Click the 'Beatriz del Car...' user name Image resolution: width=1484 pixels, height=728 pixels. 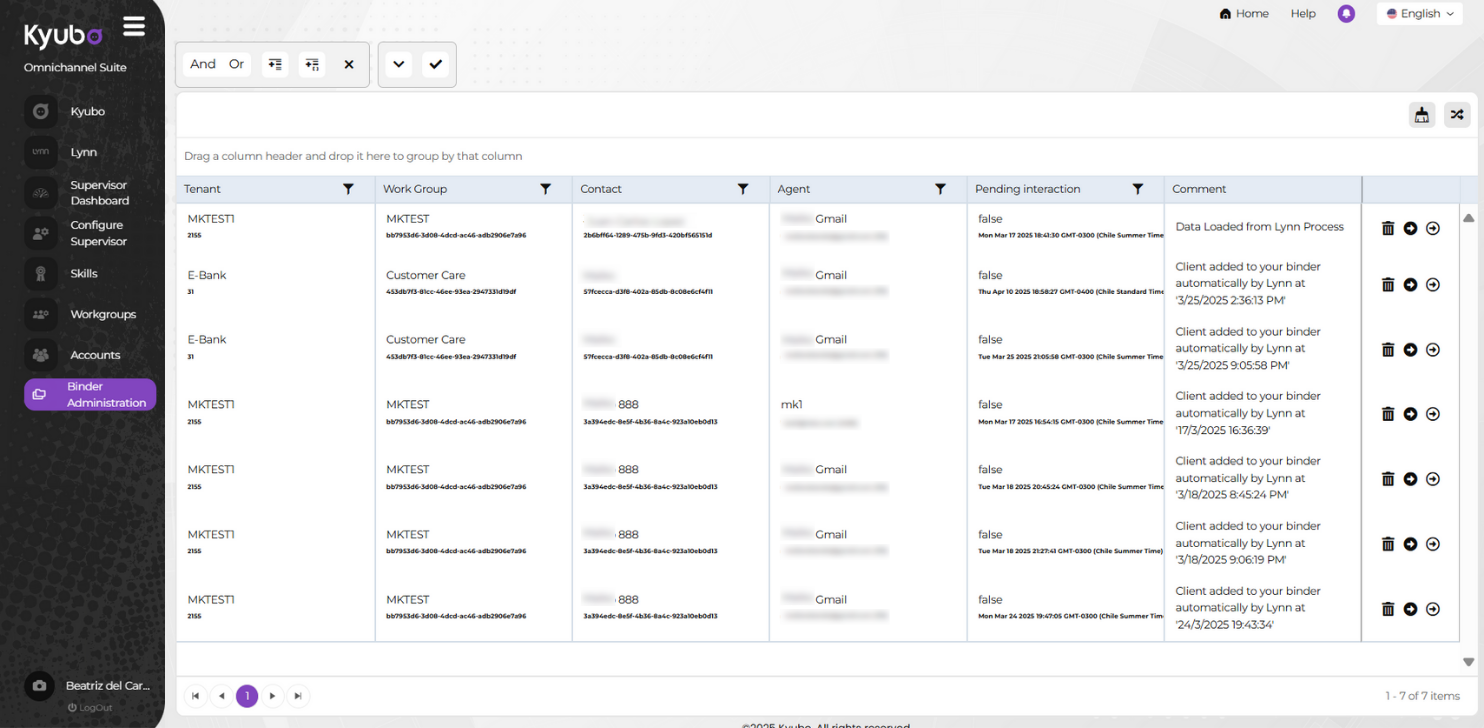pos(108,686)
